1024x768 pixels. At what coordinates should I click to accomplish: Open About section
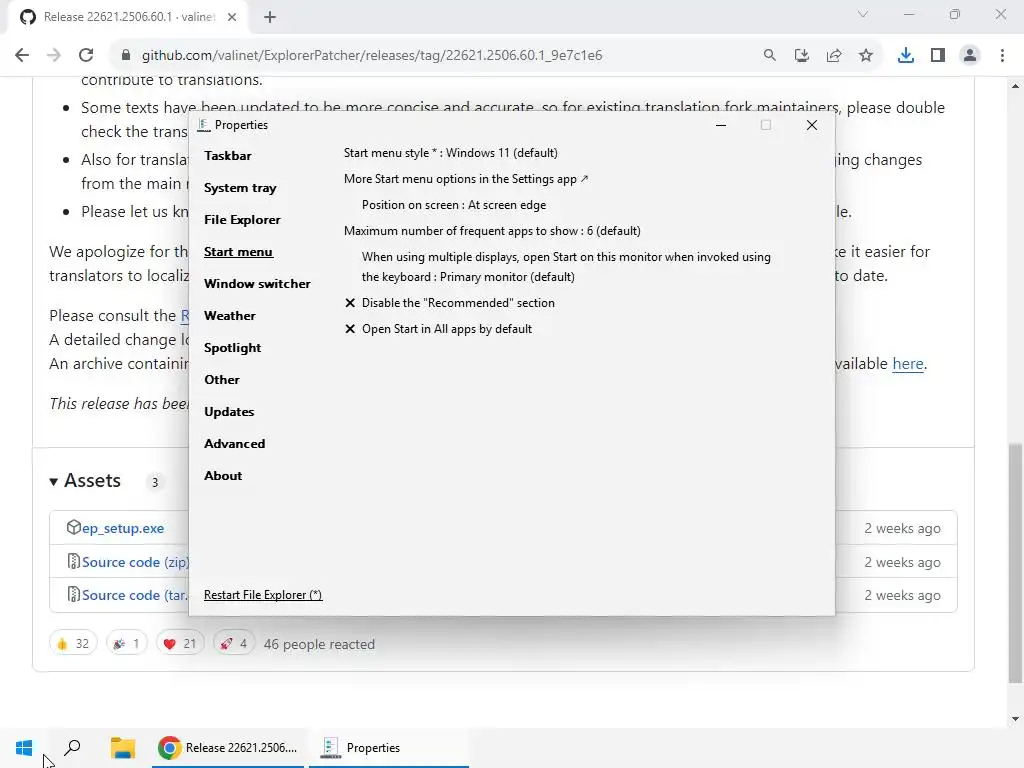click(x=223, y=475)
